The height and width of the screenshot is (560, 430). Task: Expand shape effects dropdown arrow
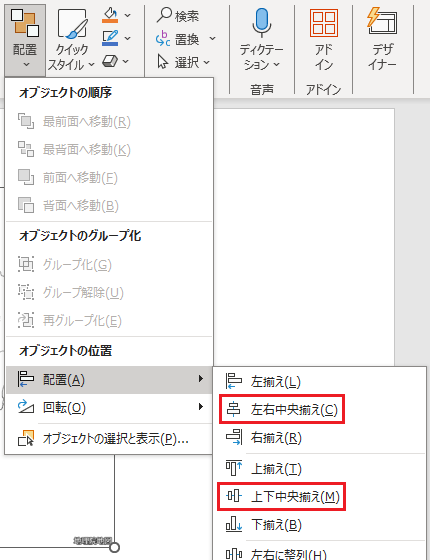(126, 61)
